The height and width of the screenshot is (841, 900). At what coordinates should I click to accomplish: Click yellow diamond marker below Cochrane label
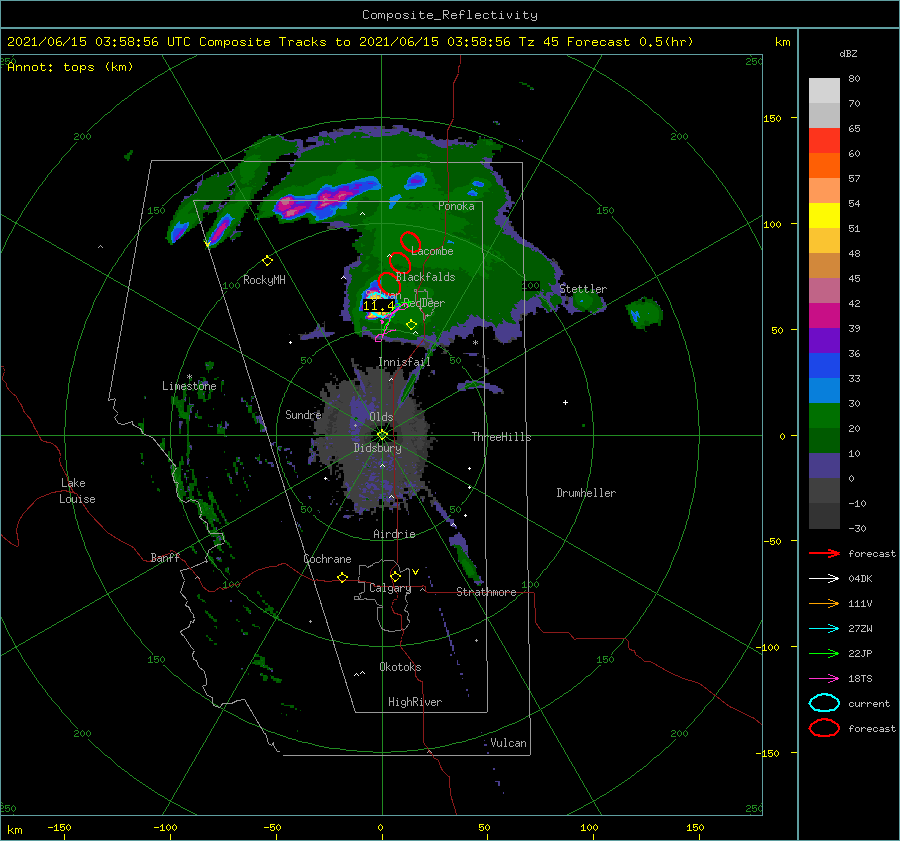pos(343,577)
